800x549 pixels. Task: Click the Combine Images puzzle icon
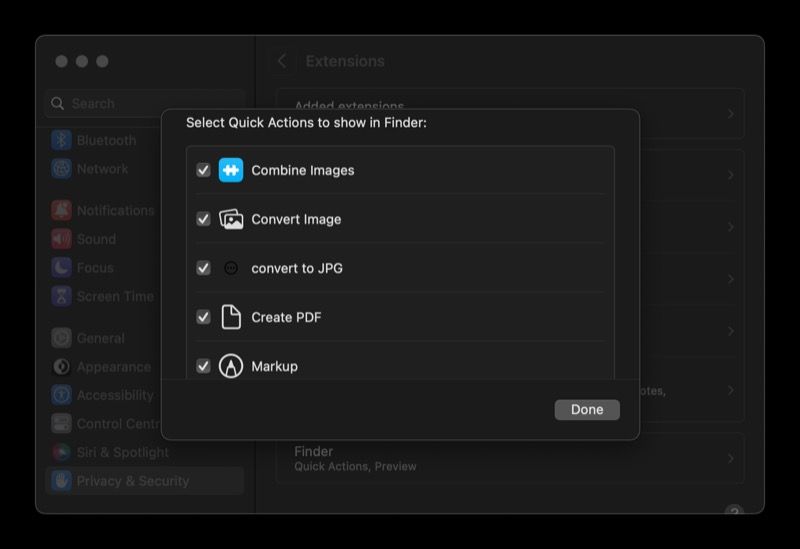point(231,170)
